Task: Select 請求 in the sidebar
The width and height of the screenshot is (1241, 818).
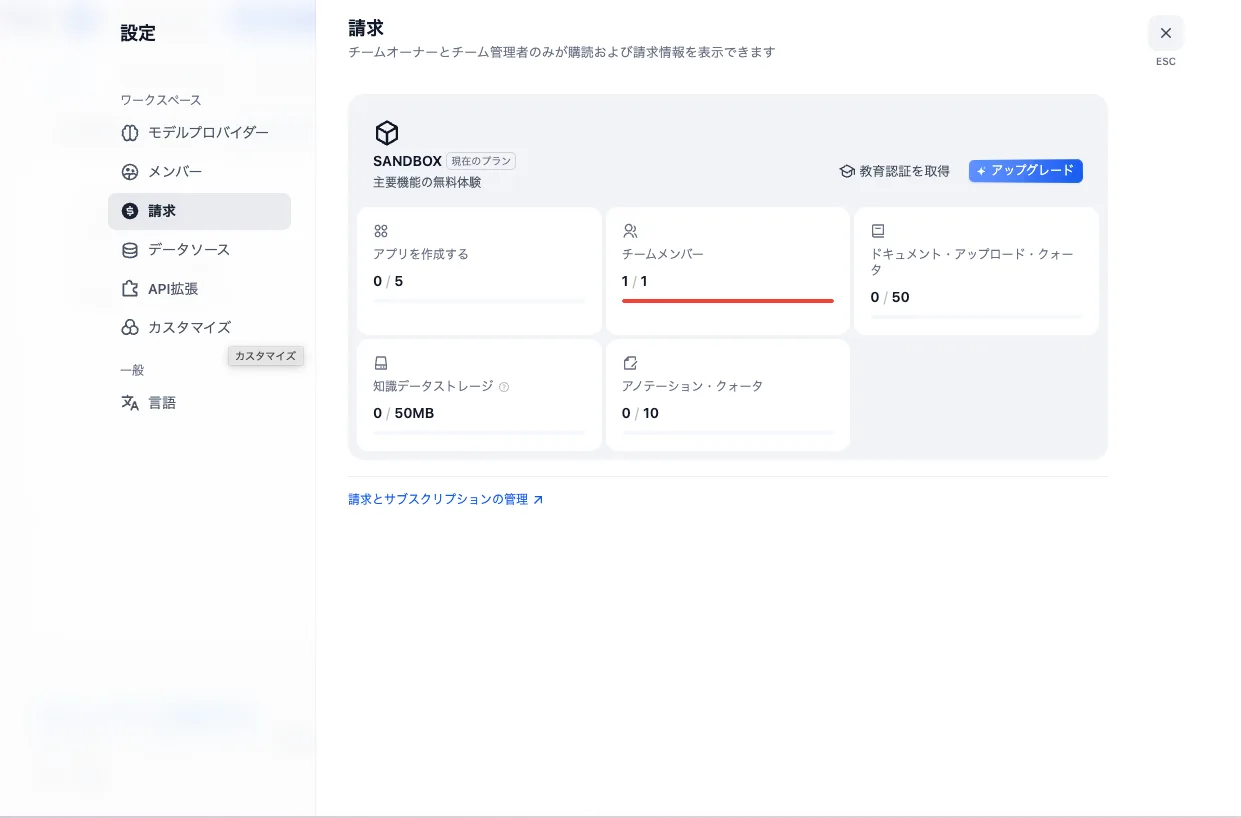Action: point(199,211)
